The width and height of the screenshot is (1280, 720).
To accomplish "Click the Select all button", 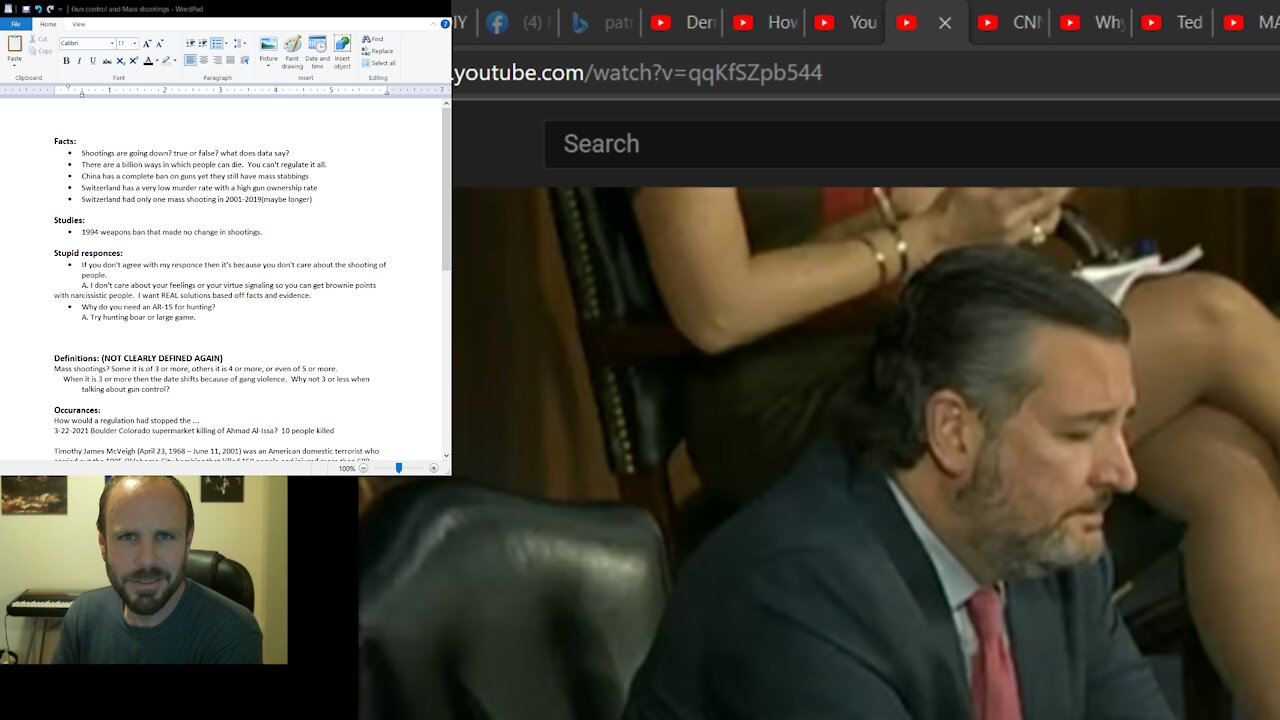I will click(378, 63).
